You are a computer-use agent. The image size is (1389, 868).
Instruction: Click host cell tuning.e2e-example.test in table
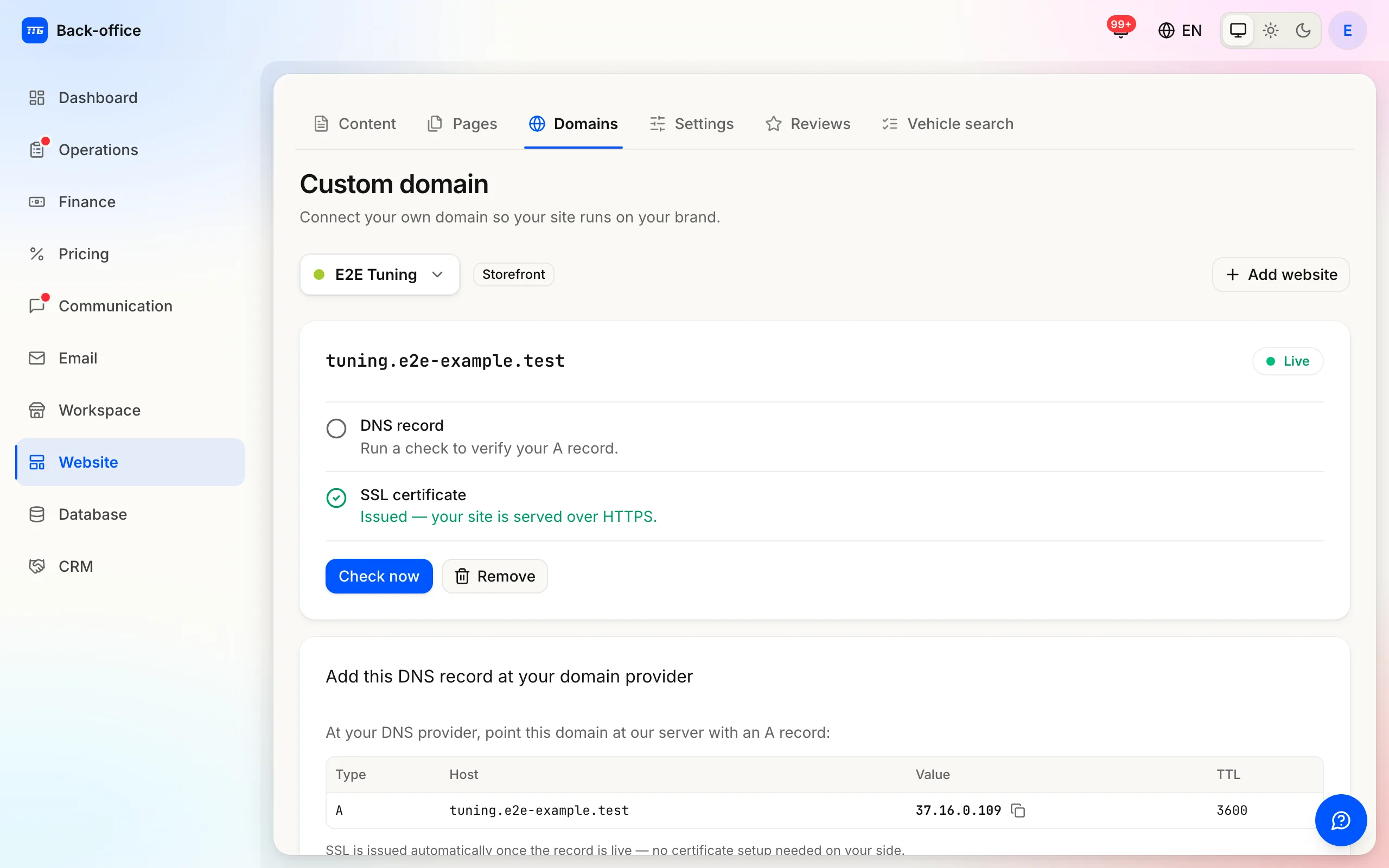pyautogui.click(x=539, y=810)
